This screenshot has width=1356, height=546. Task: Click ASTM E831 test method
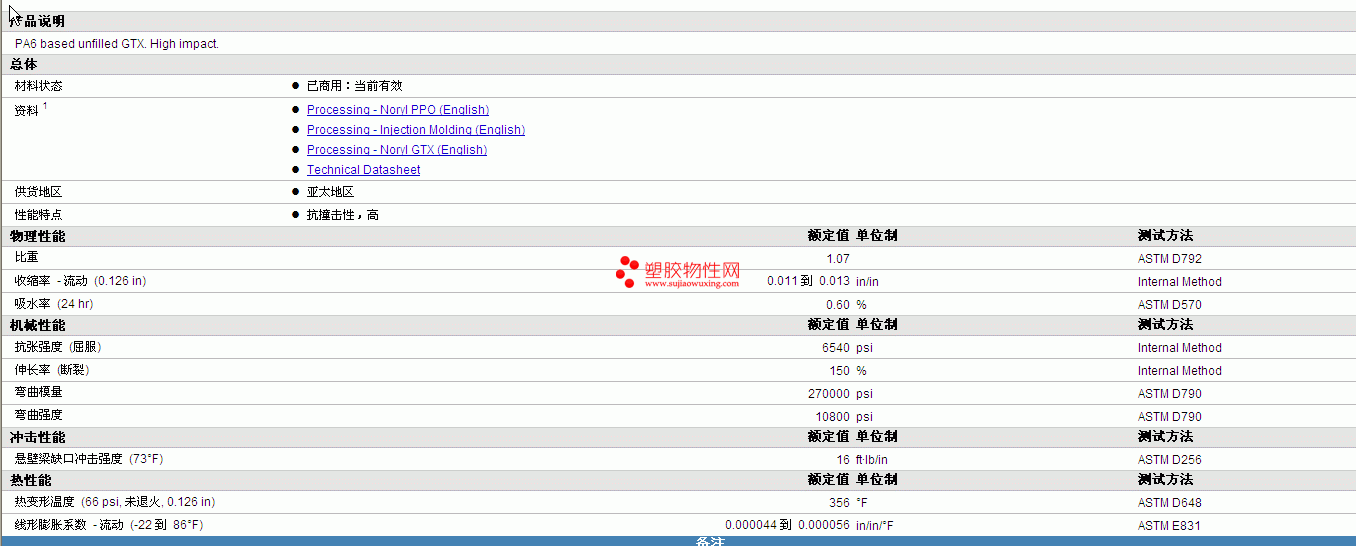pyautogui.click(x=1169, y=526)
